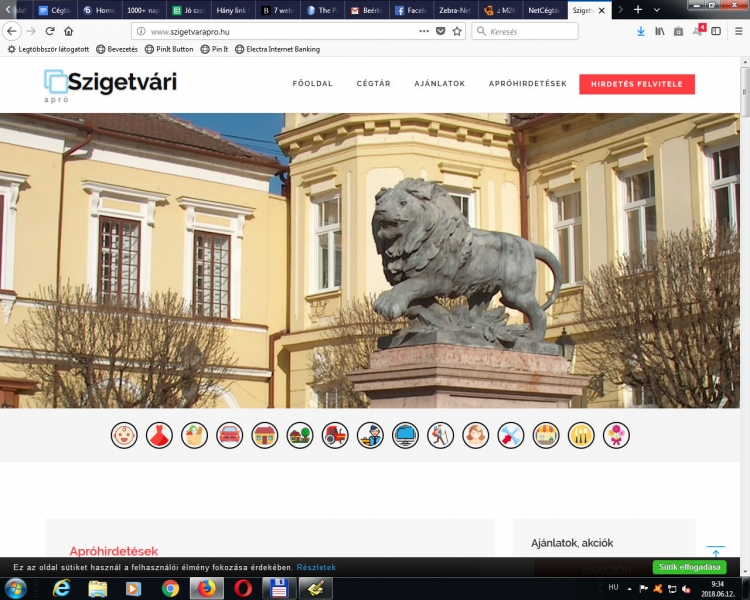Open the list all tabs dropdown arrow
The height and width of the screenshot is (600, 750).
[657, 10]
